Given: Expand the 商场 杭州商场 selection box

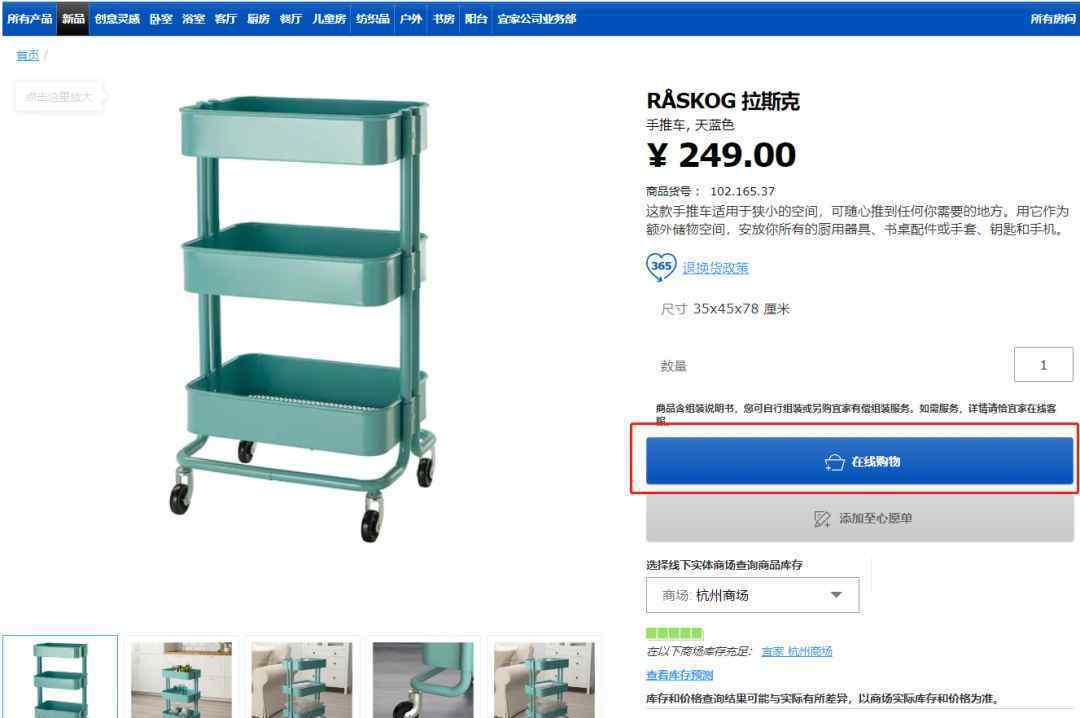Looking at the screenshot, I should 752,595.
